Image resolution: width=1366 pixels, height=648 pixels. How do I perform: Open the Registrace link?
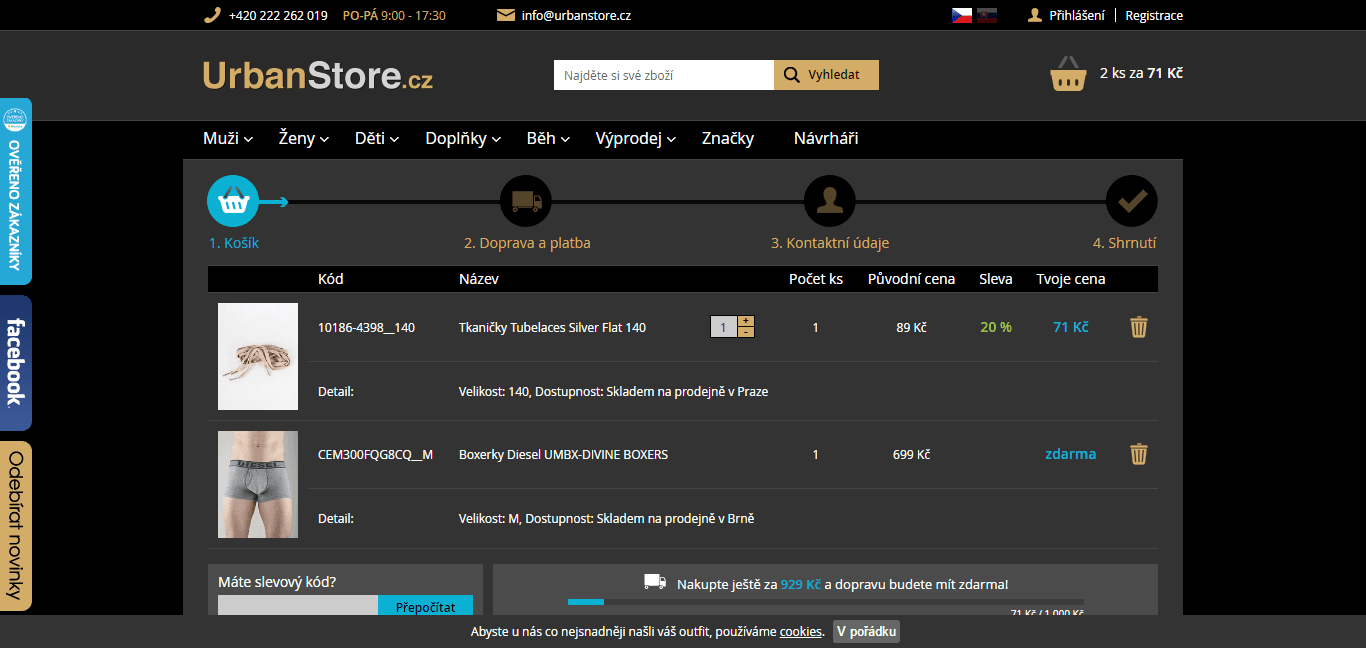point(1154,15)
